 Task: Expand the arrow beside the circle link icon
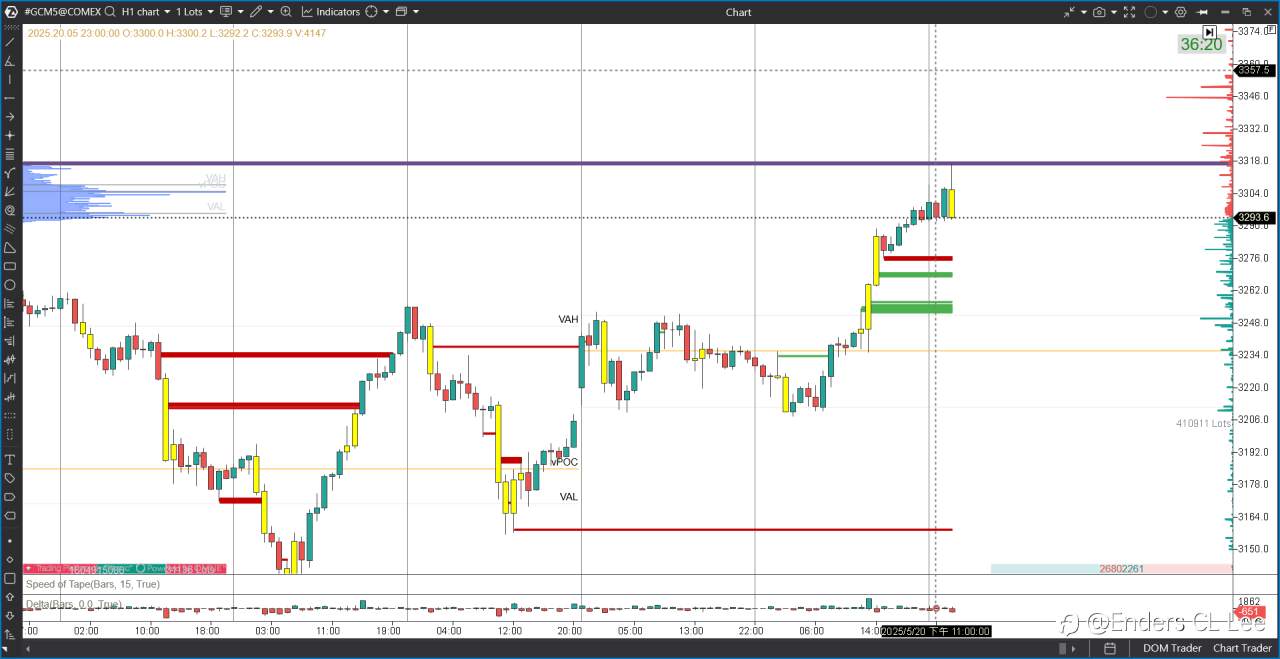click(x=1166, y=12)
